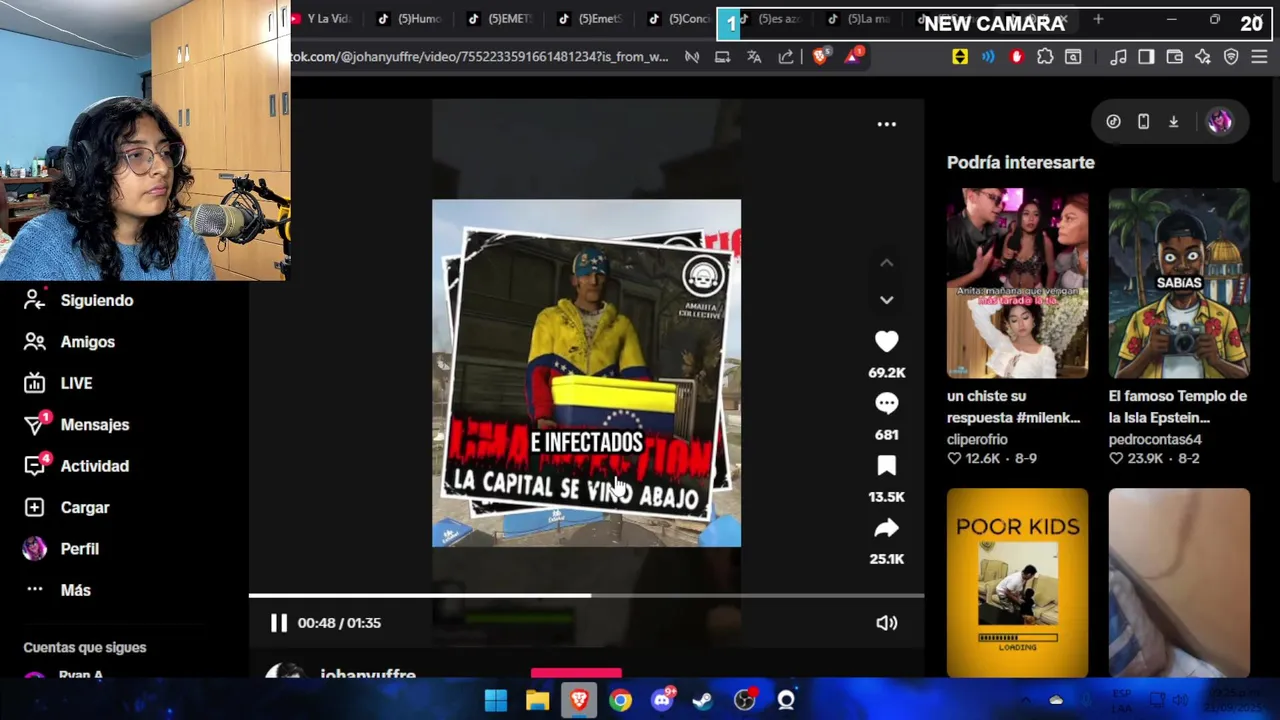The height and width of the screenshot is (720, 1280).
Task: Open johanyuffre author profile name
Action: click(x=368, y=675)
